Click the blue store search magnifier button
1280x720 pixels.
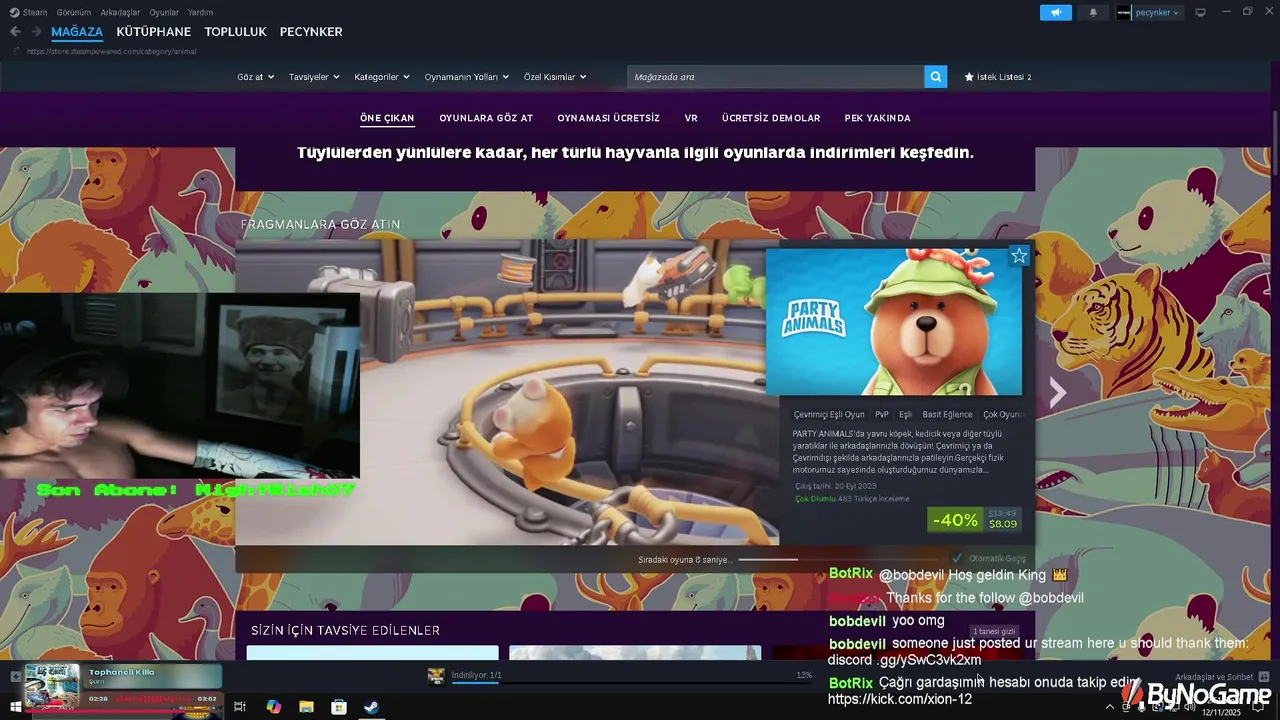(x=935, y=76)
